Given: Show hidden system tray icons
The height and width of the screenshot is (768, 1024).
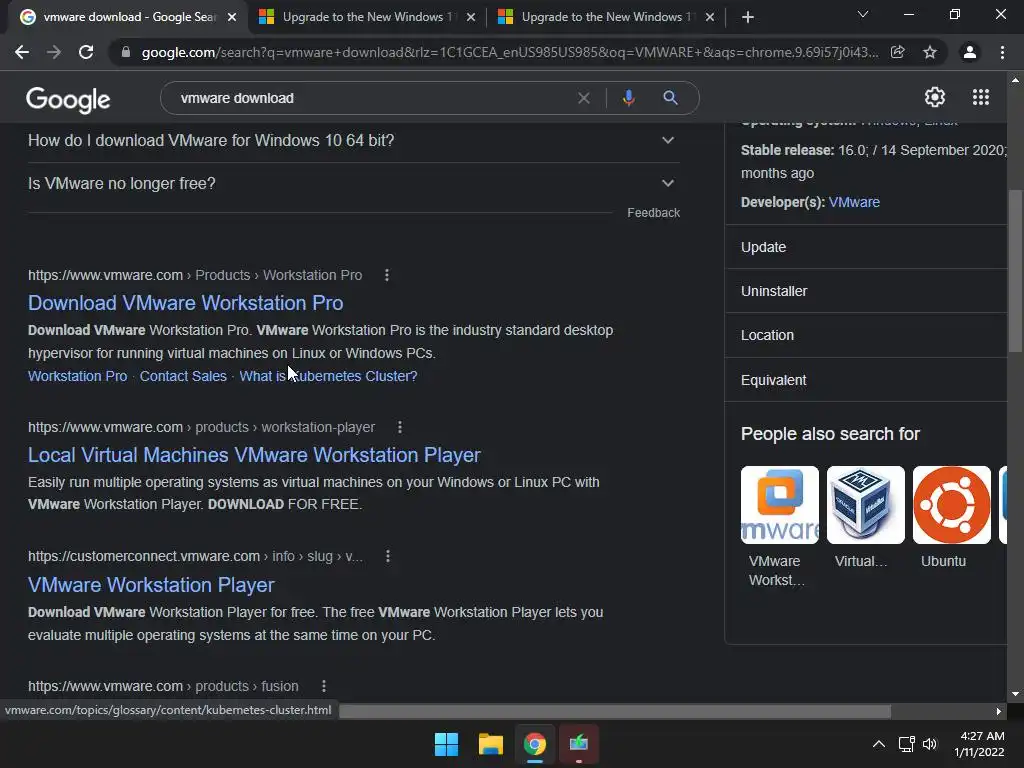Looking at the screenshot, I should pos(879,744).
